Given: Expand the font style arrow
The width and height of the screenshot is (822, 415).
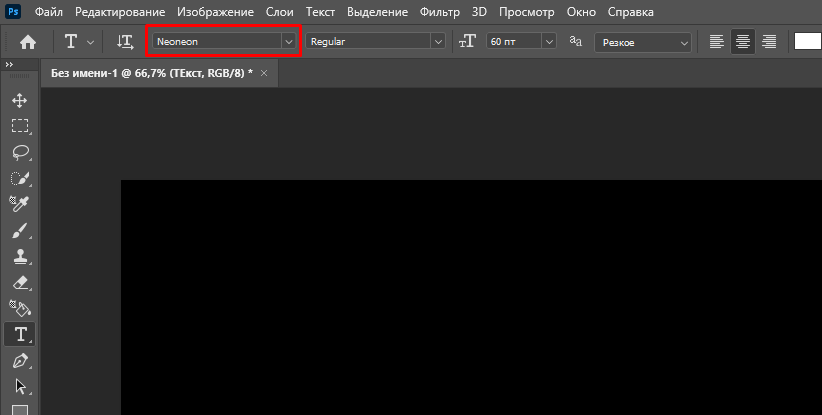Looking at the screenshot, I should pyautogui.click(x=438, y=41).
